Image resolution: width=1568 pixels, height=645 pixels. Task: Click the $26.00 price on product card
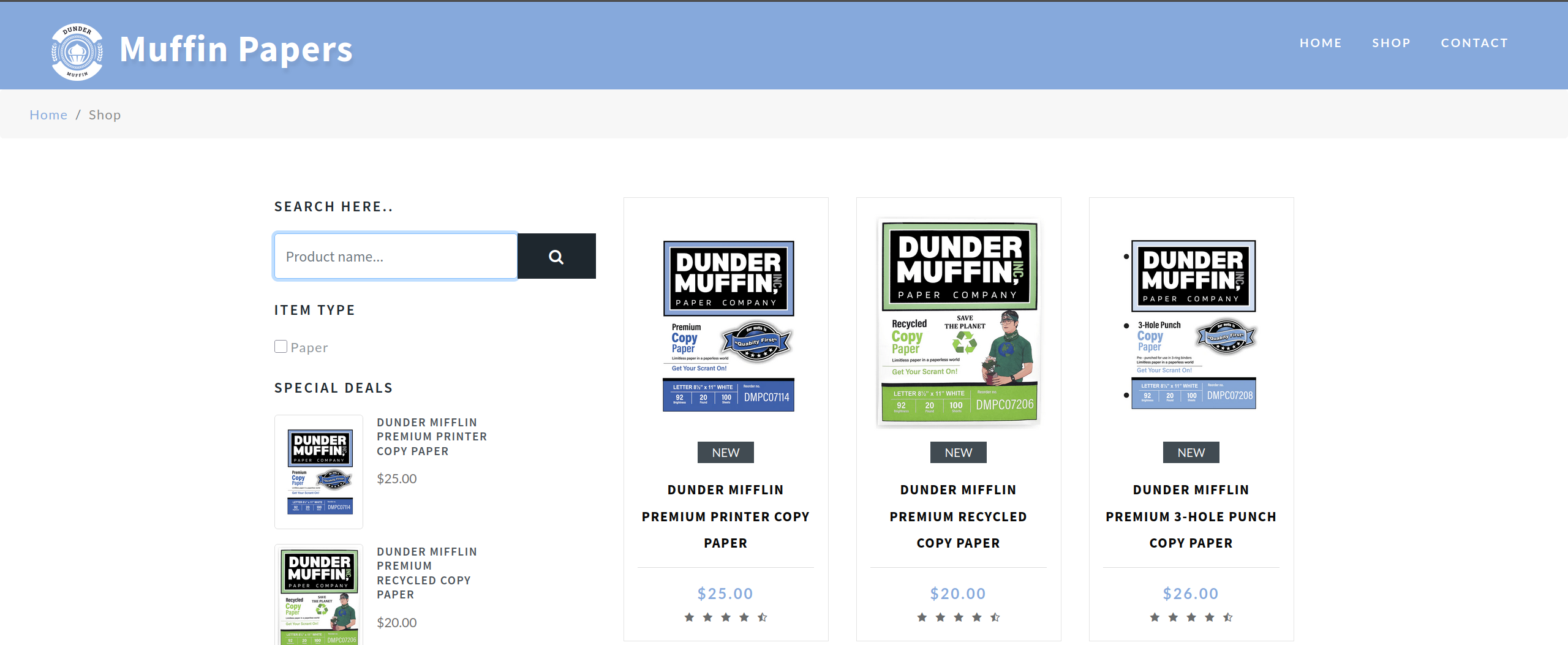point(1191,594)
